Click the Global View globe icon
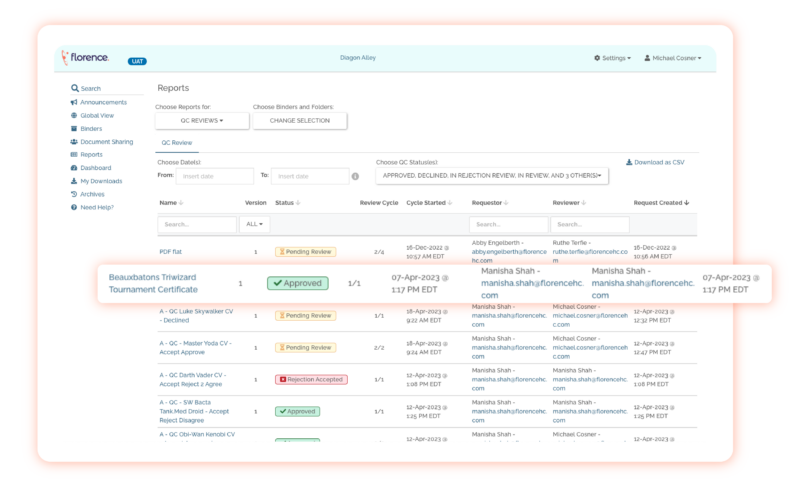This screenshot has width=800, height=491. 74,115
